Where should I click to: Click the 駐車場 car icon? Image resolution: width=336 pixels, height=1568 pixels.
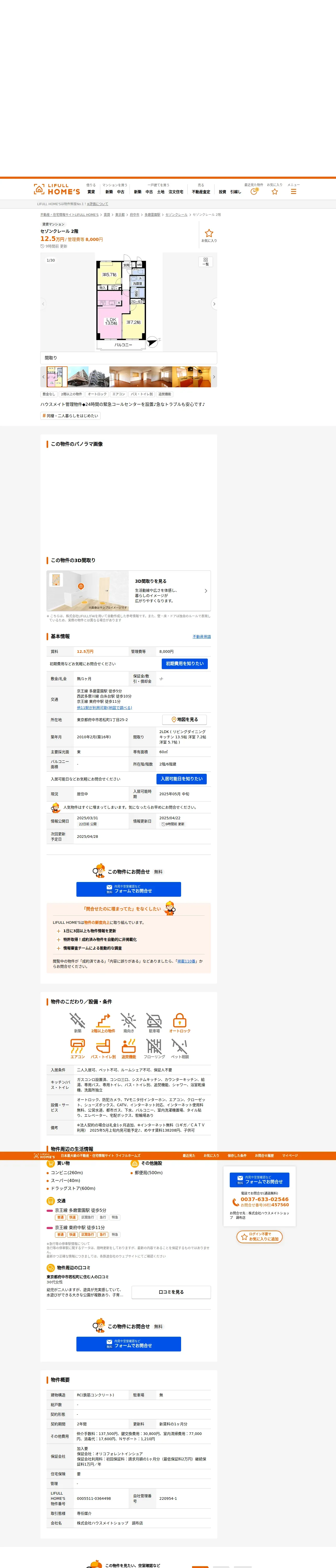[154, 1020]
